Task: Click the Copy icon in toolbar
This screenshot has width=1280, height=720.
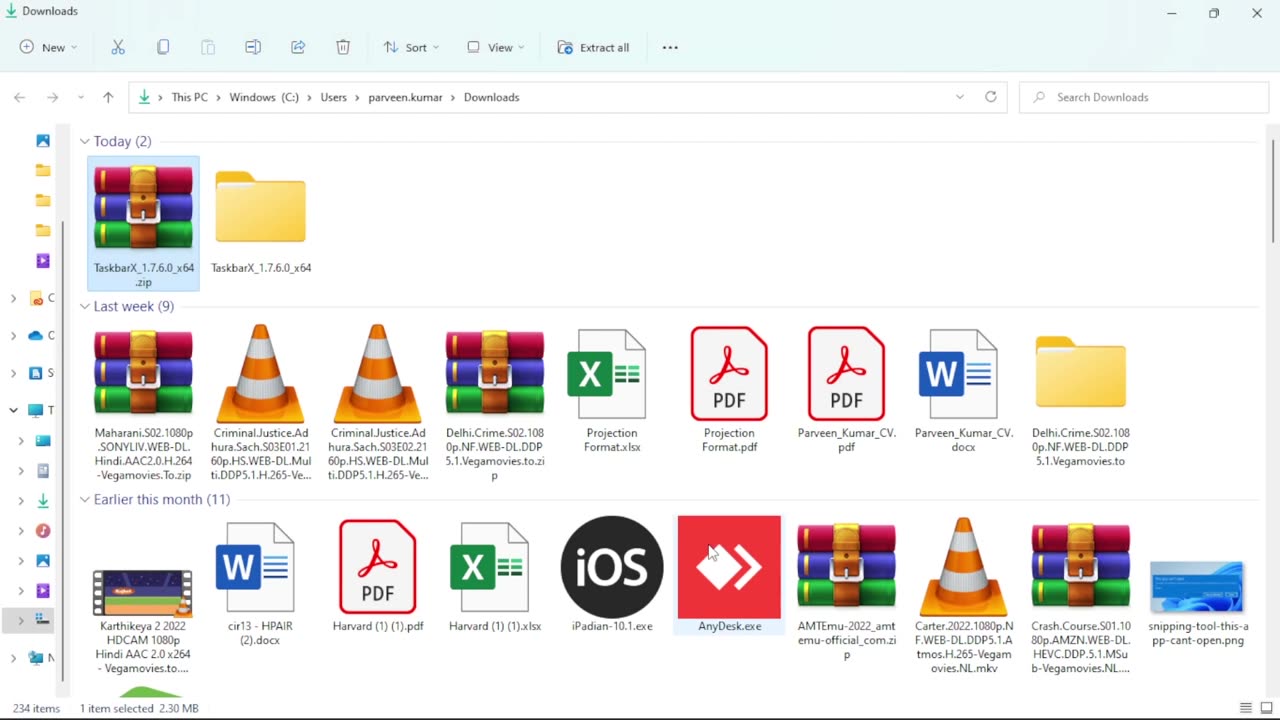Action: click(163, 47)
